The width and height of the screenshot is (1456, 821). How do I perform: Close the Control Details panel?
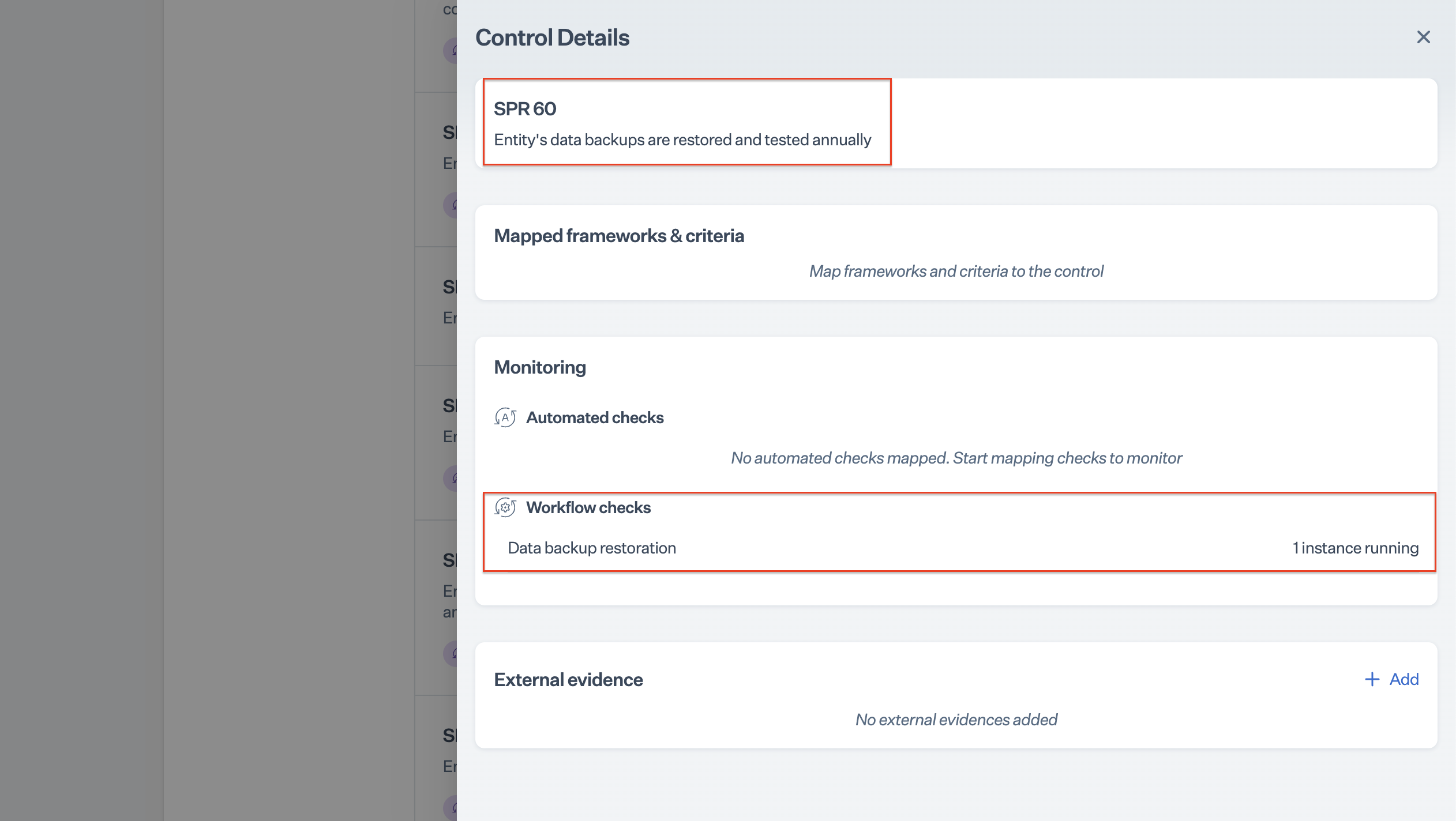click(x=1423, y=37)
